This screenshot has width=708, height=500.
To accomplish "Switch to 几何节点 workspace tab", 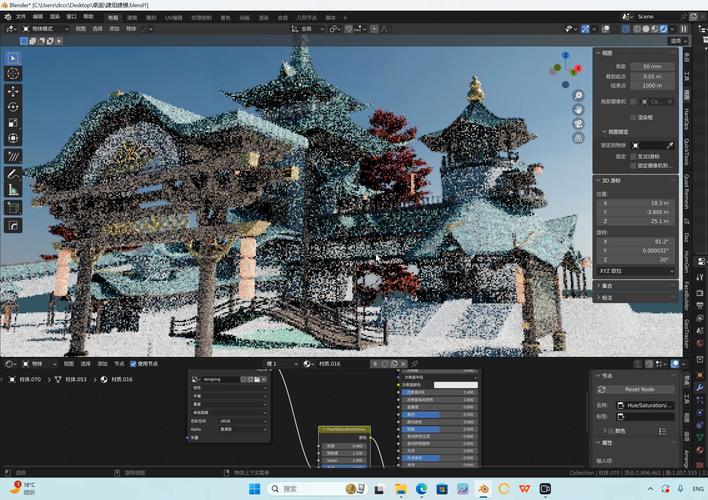I will point(306,18).
